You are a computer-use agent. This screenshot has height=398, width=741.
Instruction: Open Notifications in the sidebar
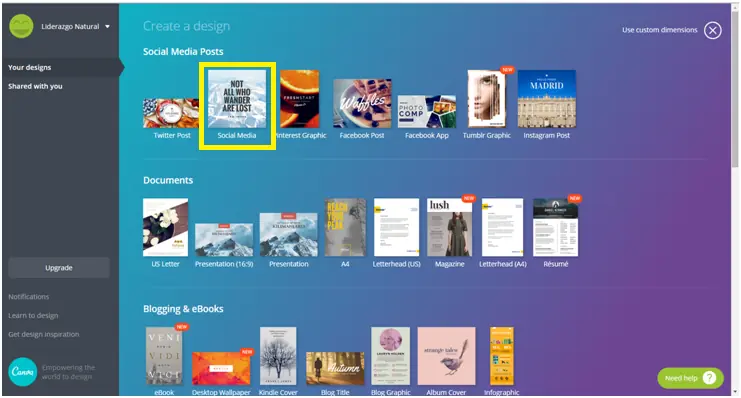point(28,296)
